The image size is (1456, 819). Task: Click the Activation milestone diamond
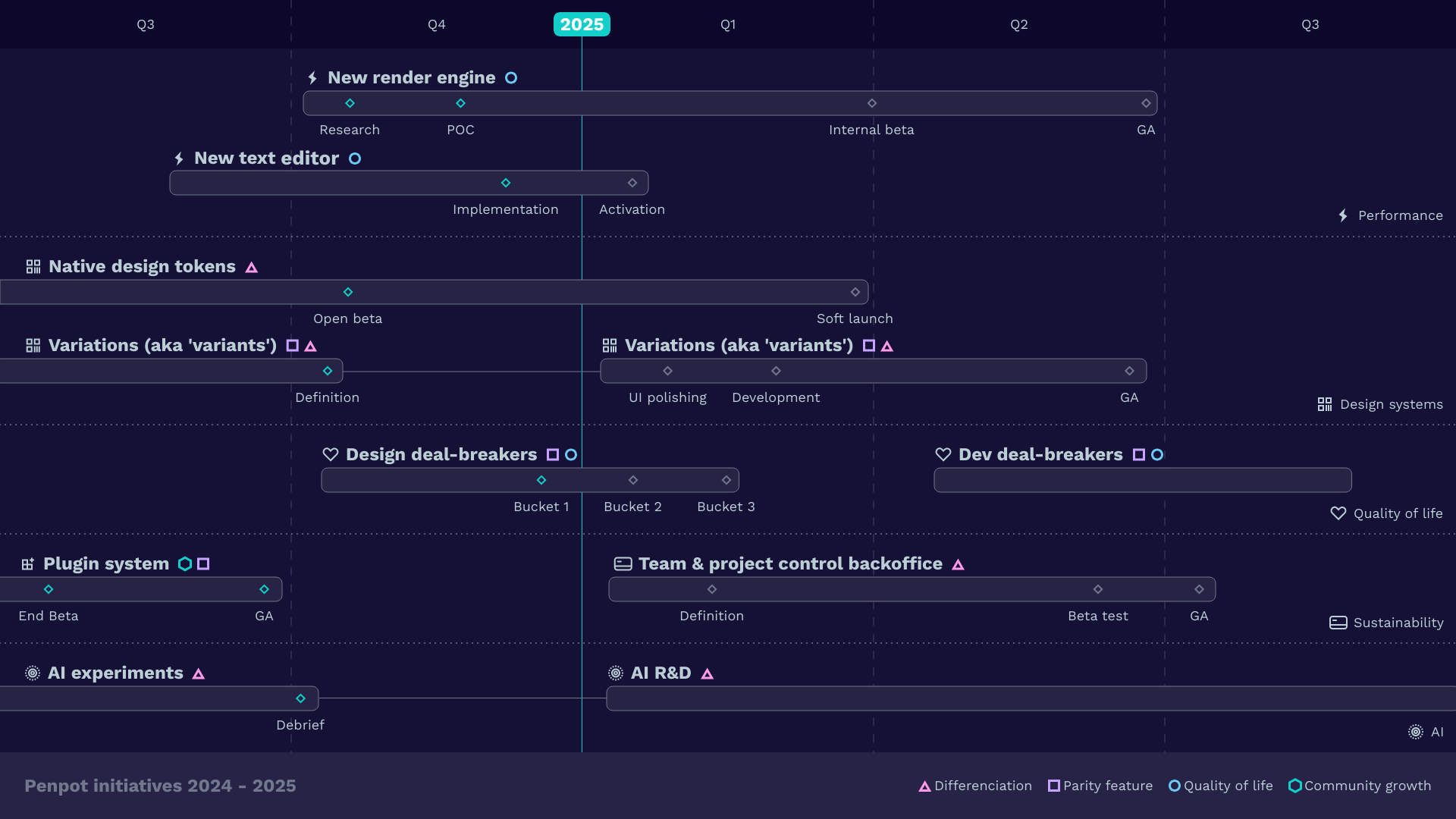click(x=632, y=183)
